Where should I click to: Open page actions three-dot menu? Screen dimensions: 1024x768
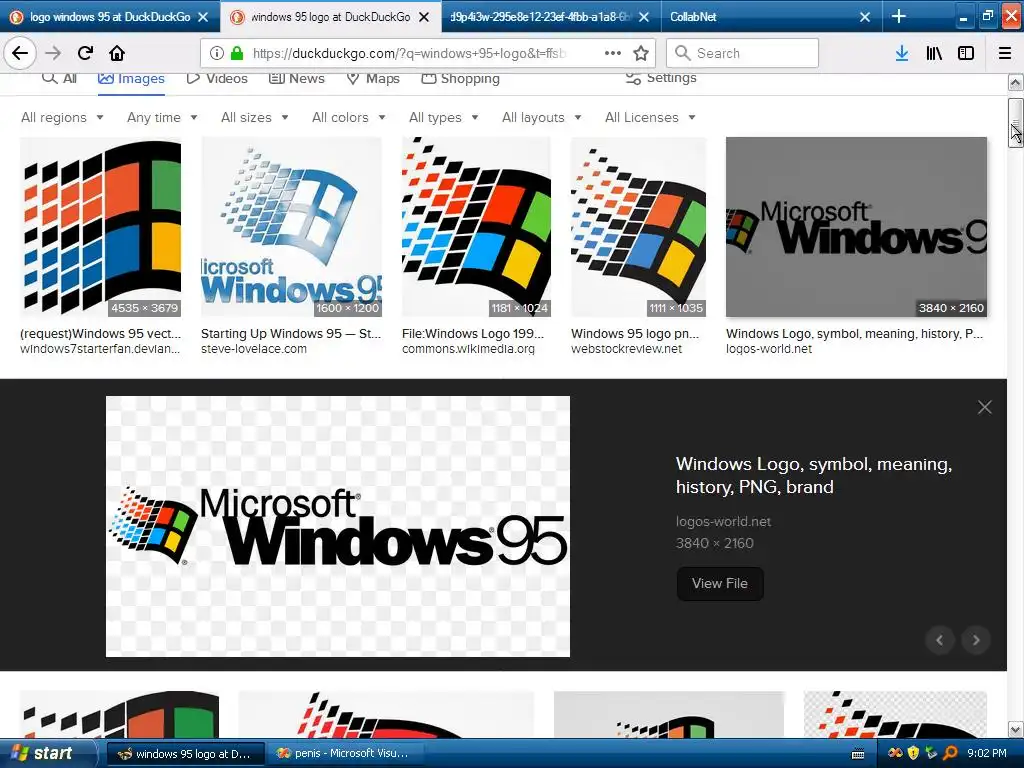click(x=613, y=54)
